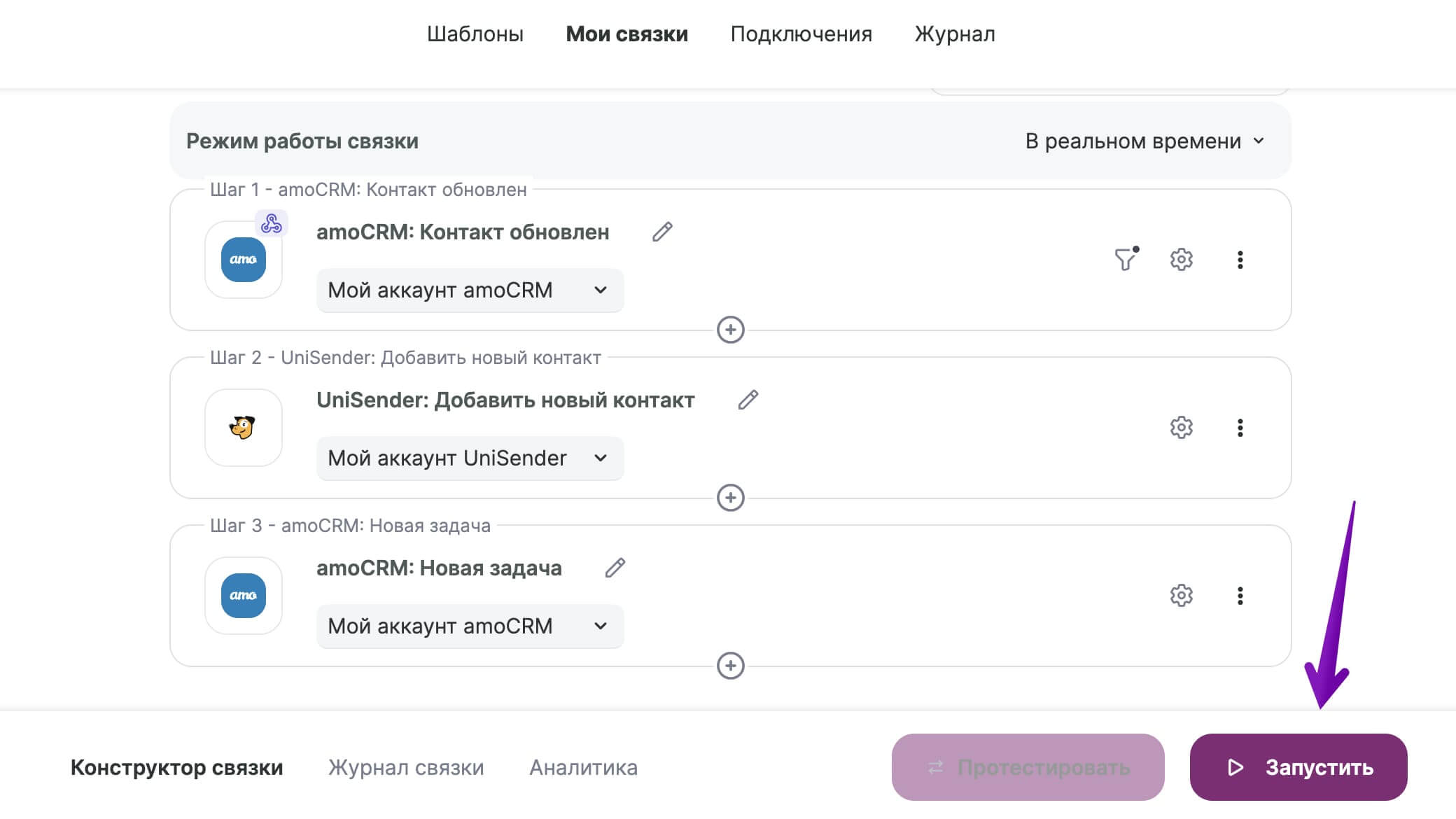Open three-dot menu for UniSender step
This screenshot has height=819, width=1456.
coord(1240,428)
